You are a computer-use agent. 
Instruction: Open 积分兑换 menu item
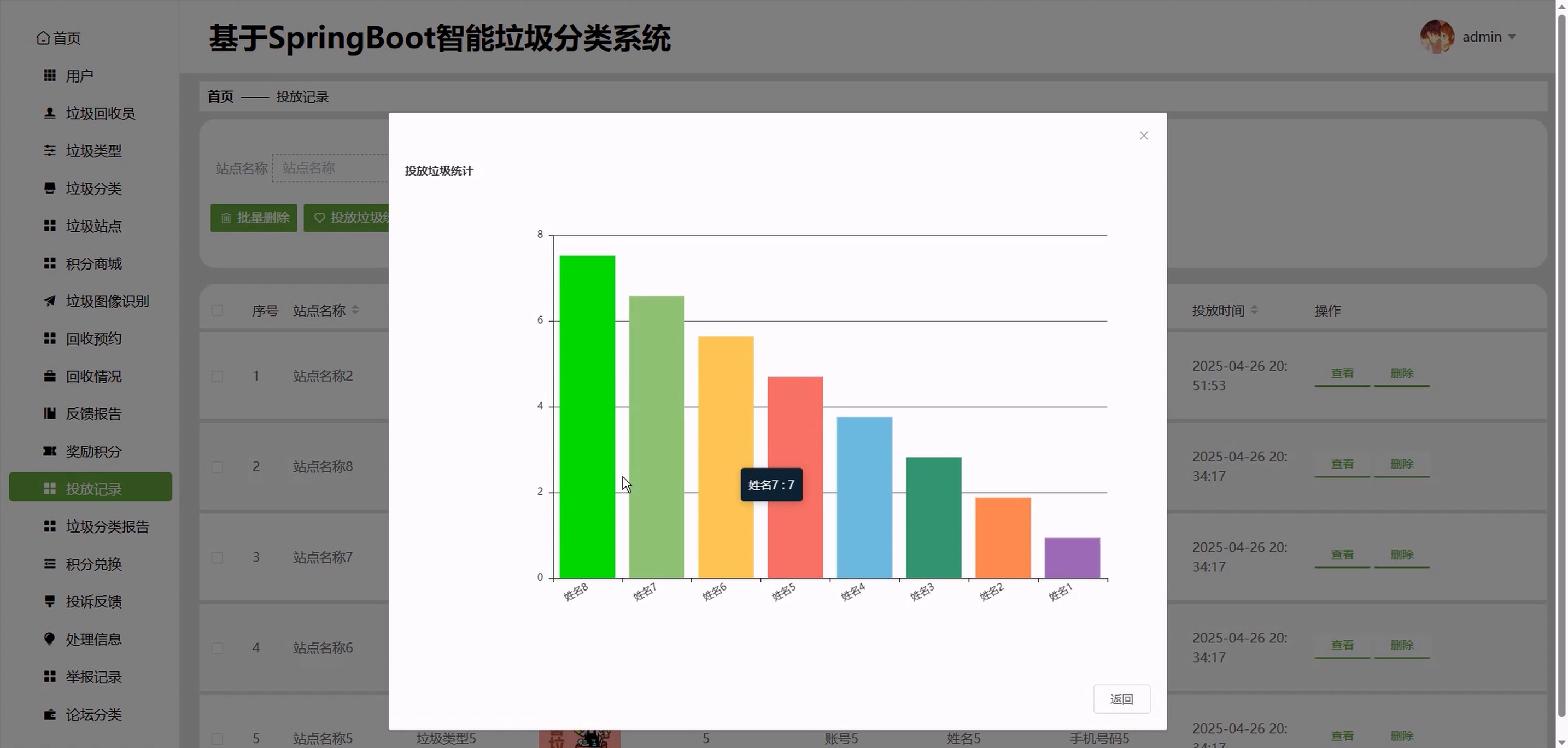pos(93,564)
